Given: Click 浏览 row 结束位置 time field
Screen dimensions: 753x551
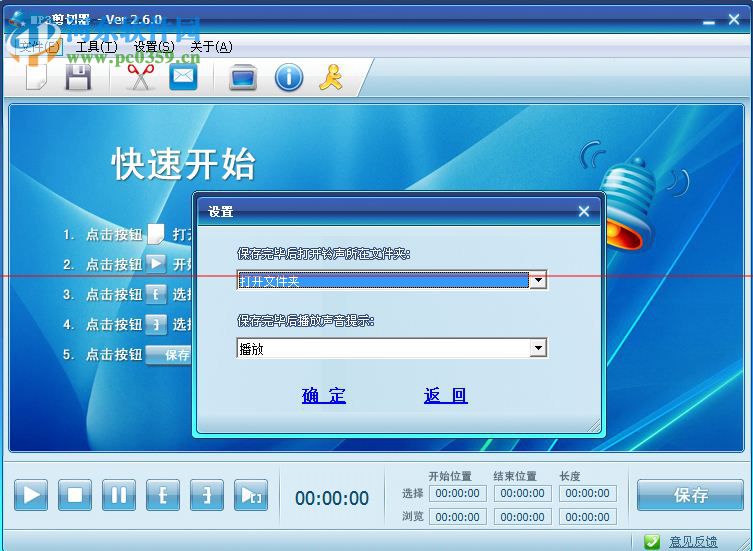Looking at the screenshot, I should click(x=522, y=517).
